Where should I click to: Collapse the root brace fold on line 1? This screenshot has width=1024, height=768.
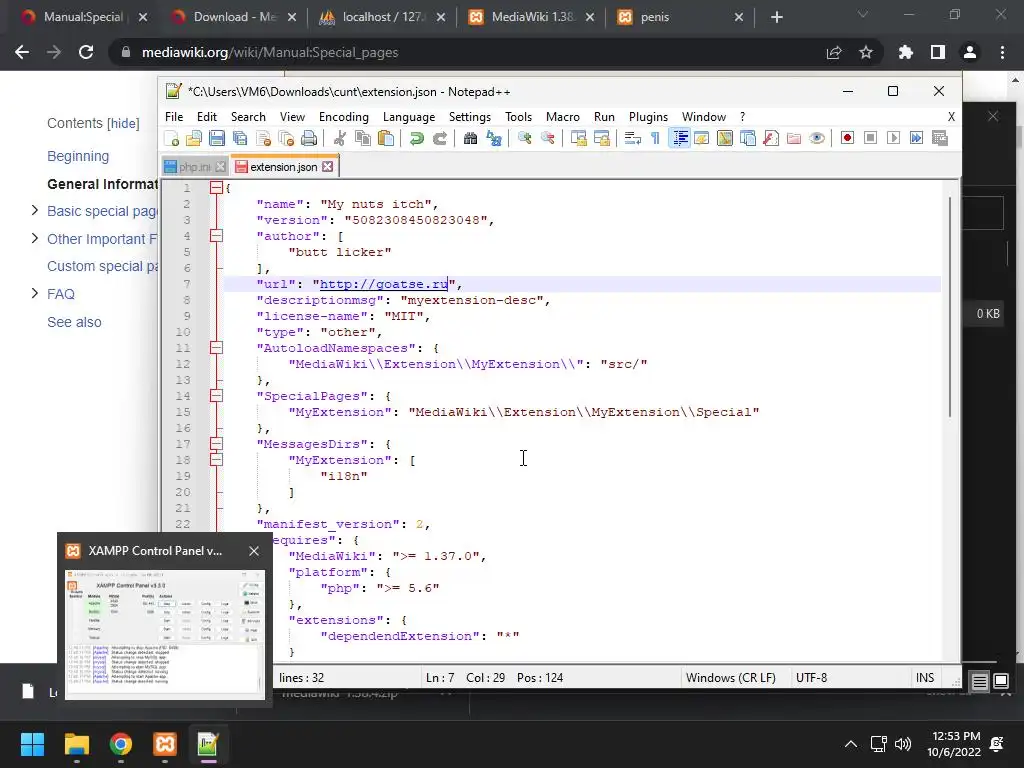pyautogui.click(x=216, y=188)
